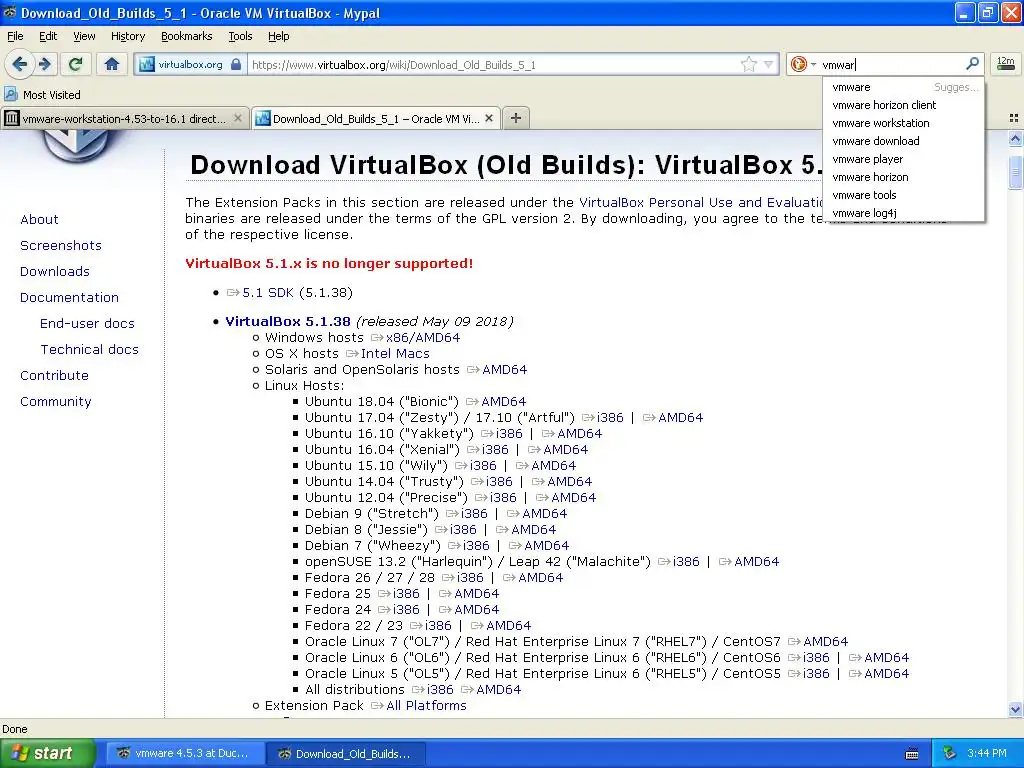Click the 12m toolbar indicator button

[1005, 63]
